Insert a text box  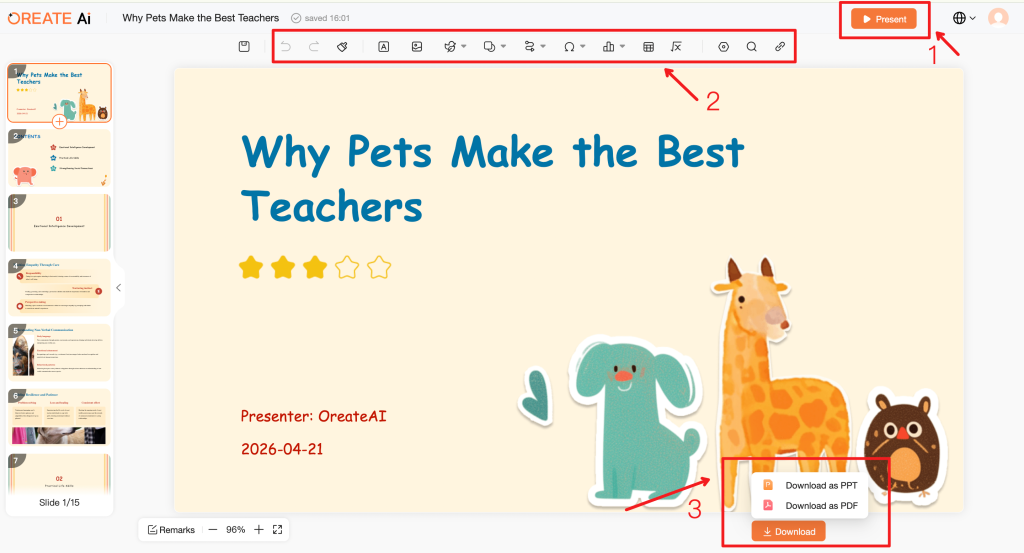coord(383,46)
